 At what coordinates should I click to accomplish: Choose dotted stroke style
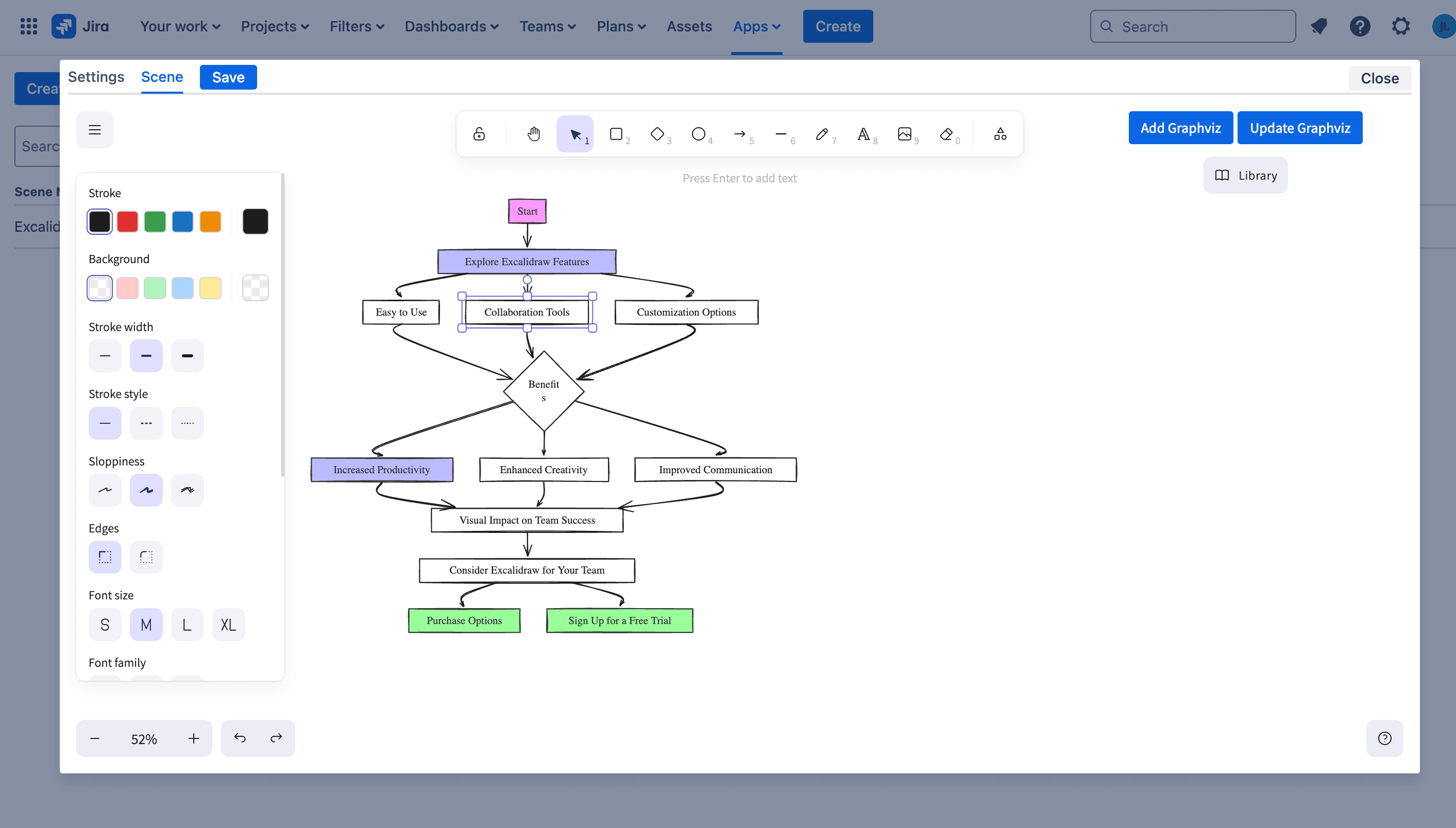pos(187,423)
